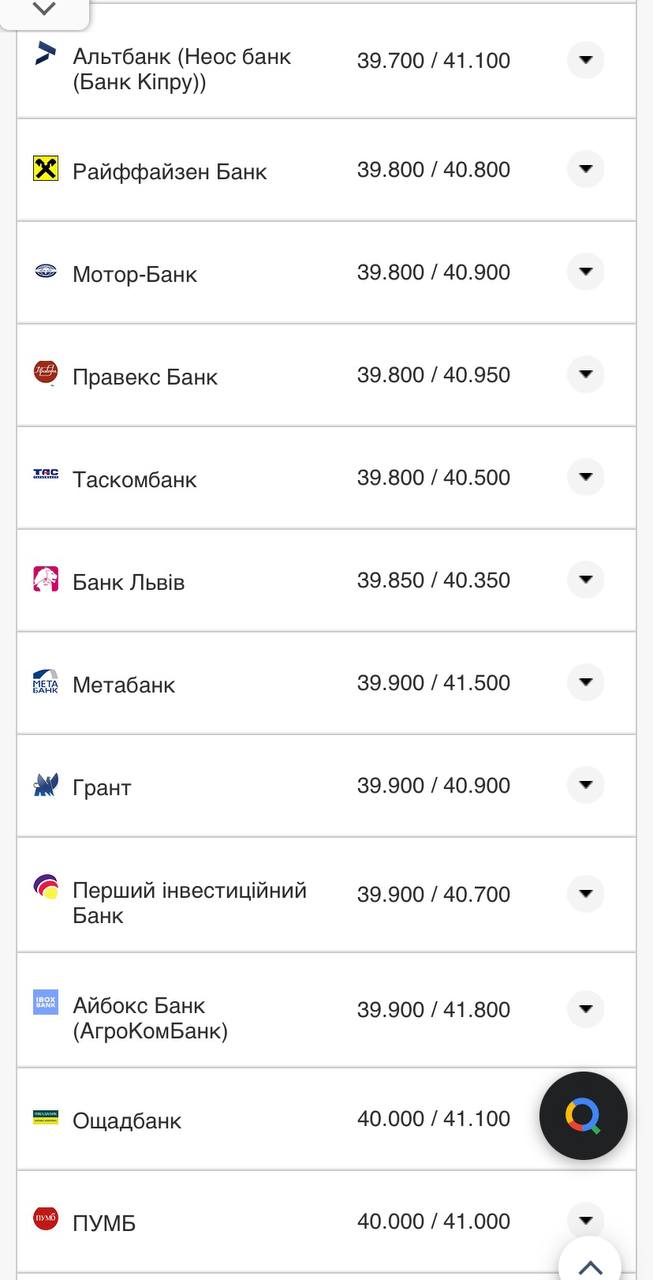This screenshot has height=1280, width=653.
Task: Select the Мотор-Банк logo
Action: click(x=44, y=272)
